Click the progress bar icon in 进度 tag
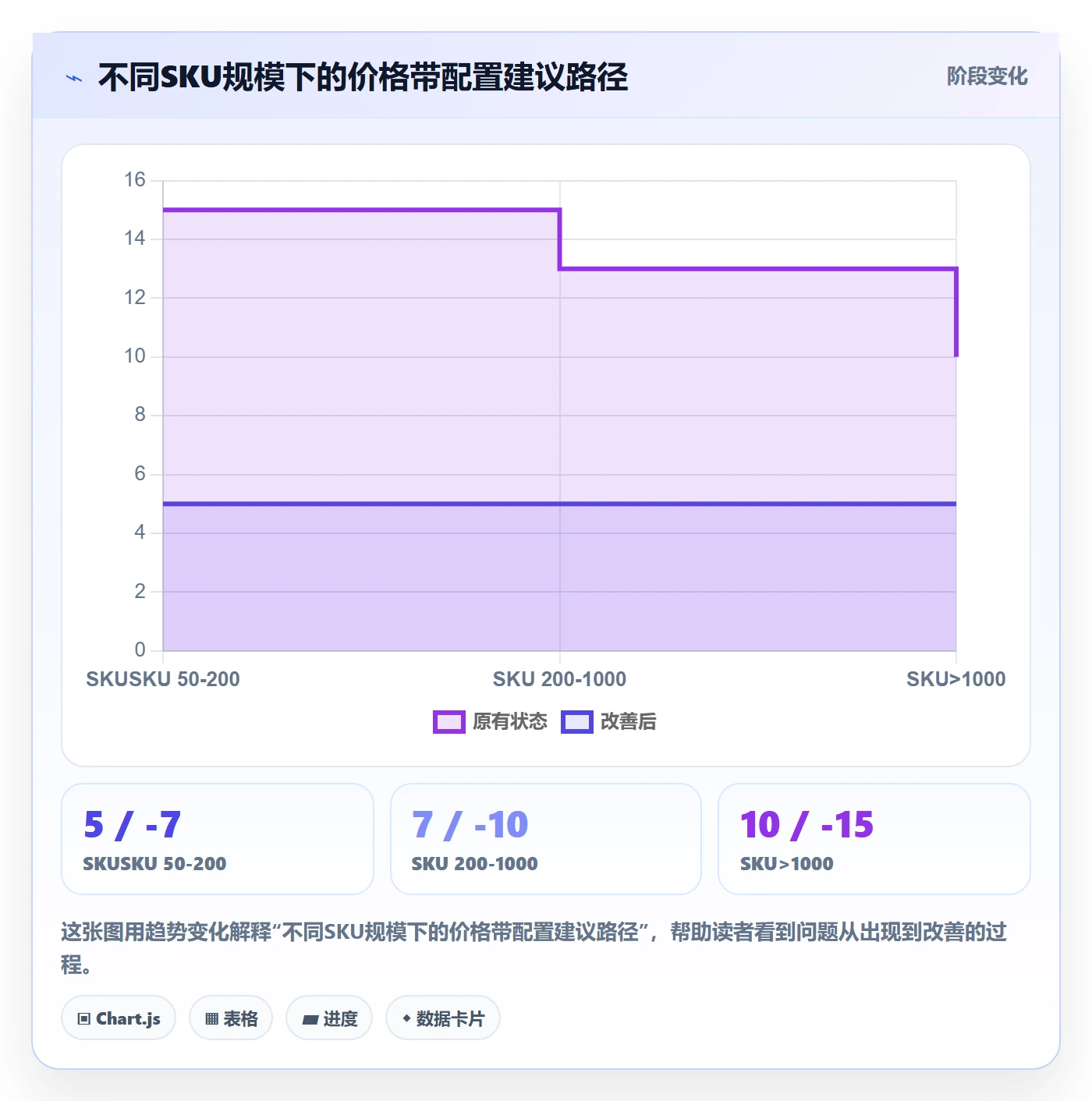 [310, 1019]
